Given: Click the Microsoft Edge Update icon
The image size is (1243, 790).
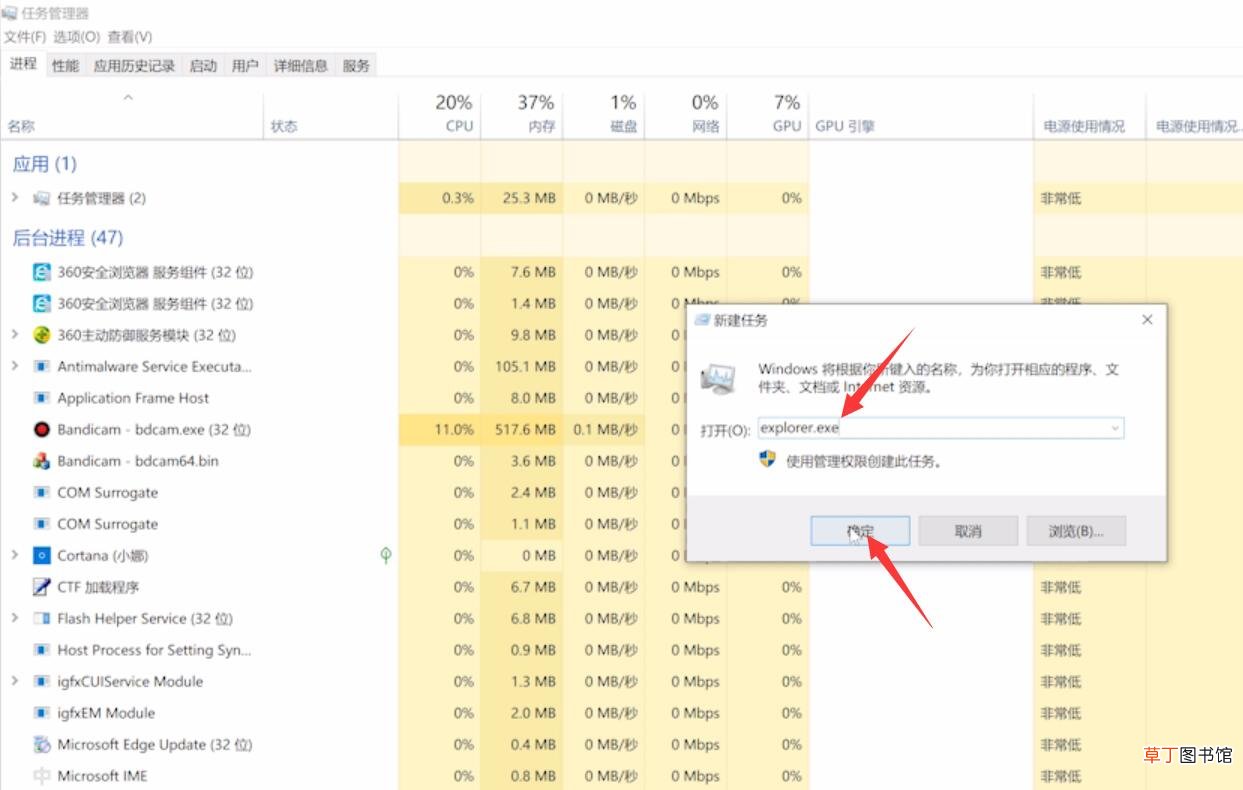Looking at the screenshot, I should point(41,745).
